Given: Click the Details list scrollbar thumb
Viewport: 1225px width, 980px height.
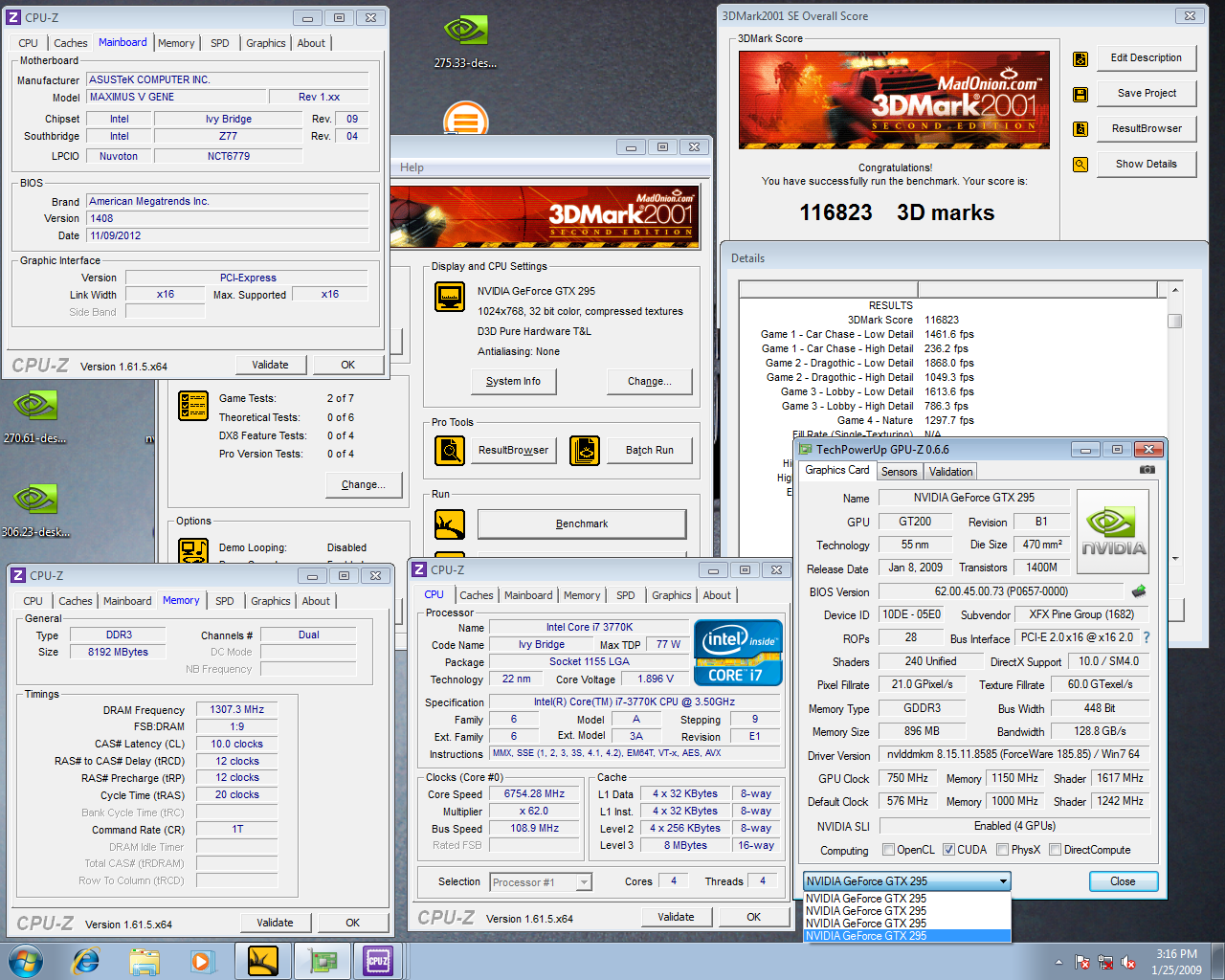Looking at the screenshot, I should [x=1174, y=322].
